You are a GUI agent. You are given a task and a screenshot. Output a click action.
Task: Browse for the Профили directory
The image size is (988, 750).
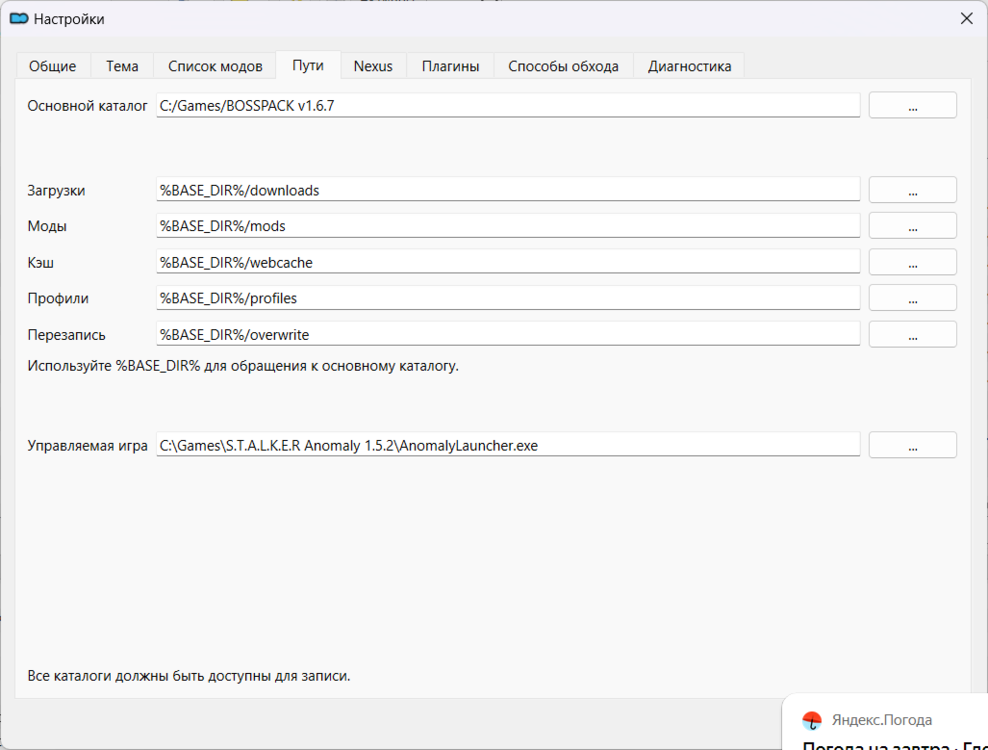click(x=912, y=298)
